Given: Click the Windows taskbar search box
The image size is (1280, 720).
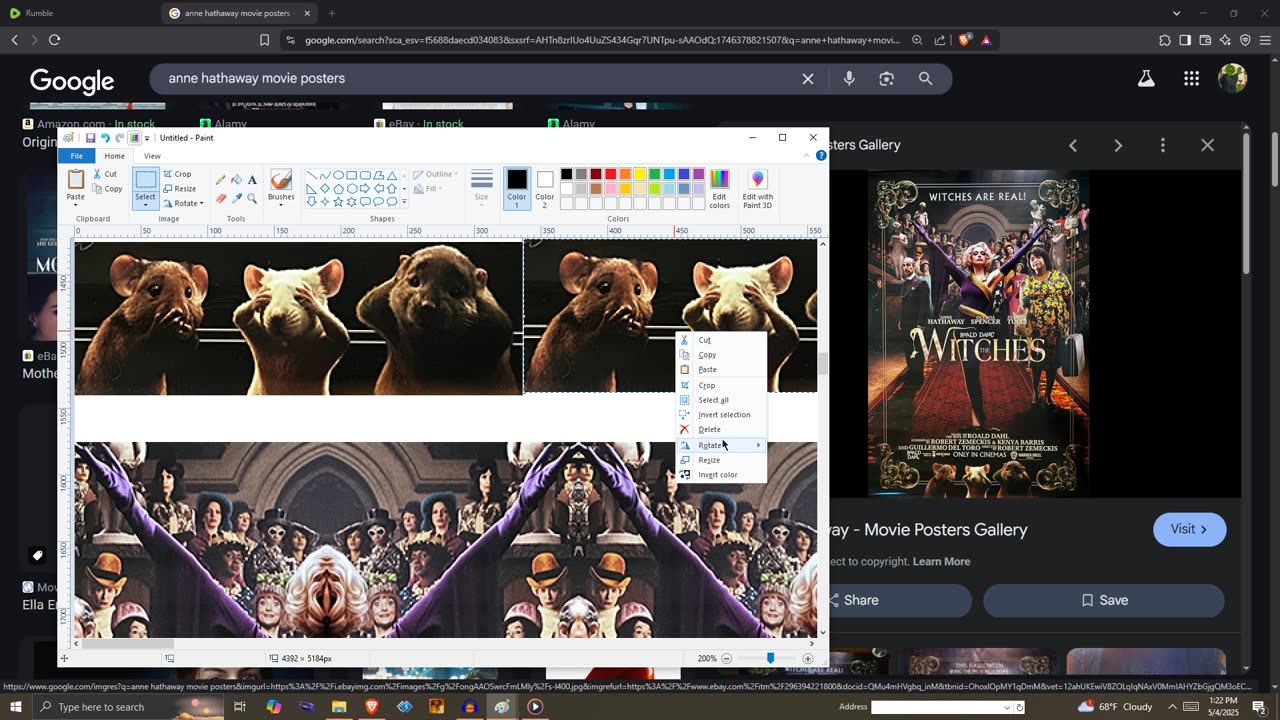Looking at the screenshot, I should 127,707.
